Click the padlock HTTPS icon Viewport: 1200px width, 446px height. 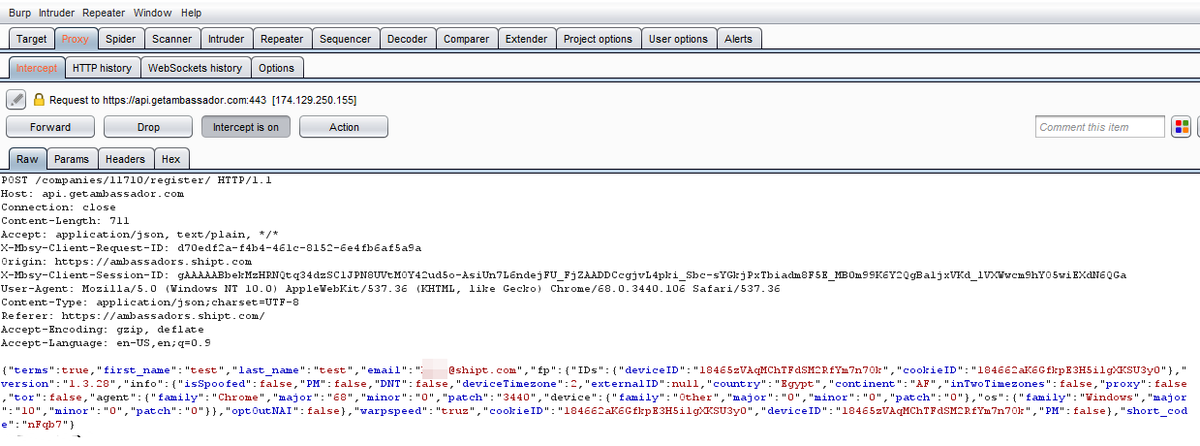pos(39,100)
